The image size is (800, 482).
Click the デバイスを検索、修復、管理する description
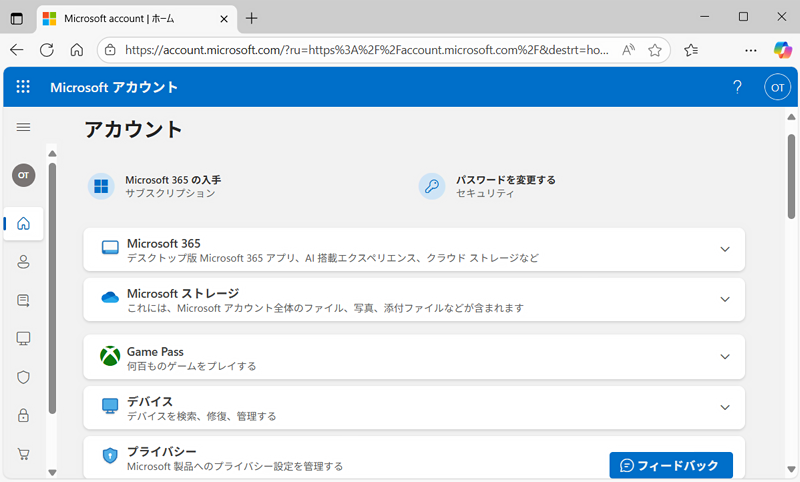202,416
